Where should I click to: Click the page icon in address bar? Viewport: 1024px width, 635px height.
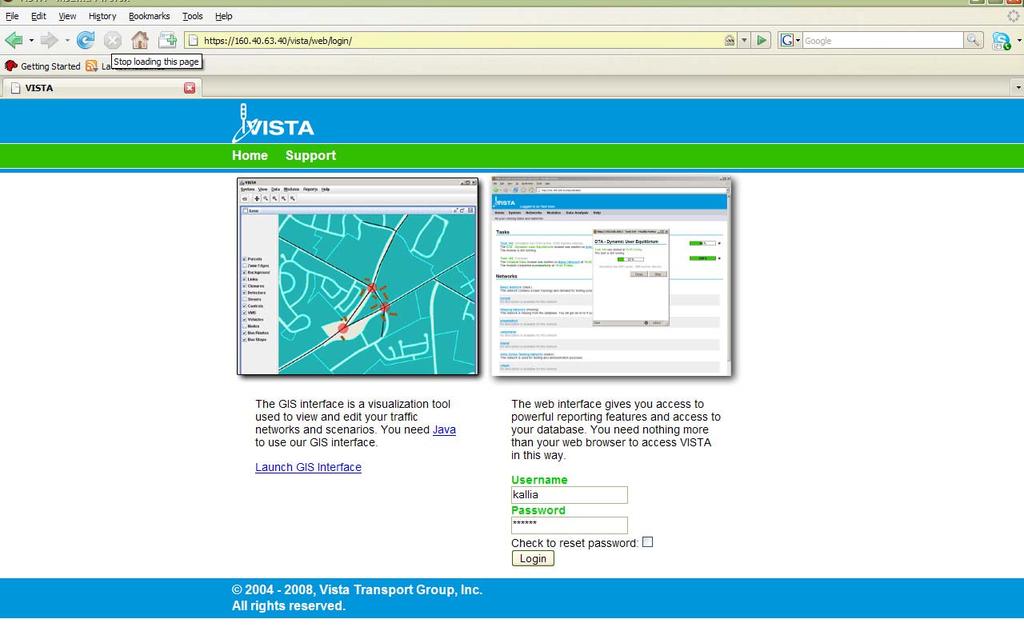pos(193,41)
